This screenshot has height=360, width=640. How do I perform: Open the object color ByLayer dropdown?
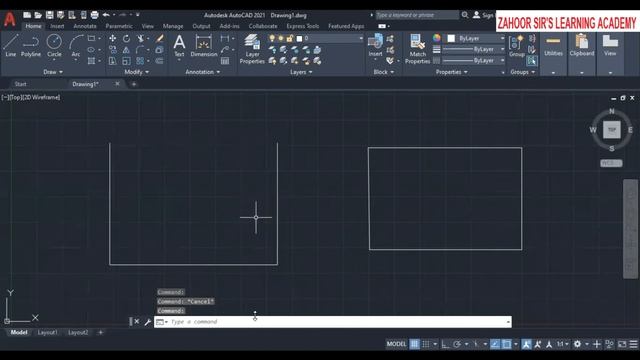click(x=476, y=38)
